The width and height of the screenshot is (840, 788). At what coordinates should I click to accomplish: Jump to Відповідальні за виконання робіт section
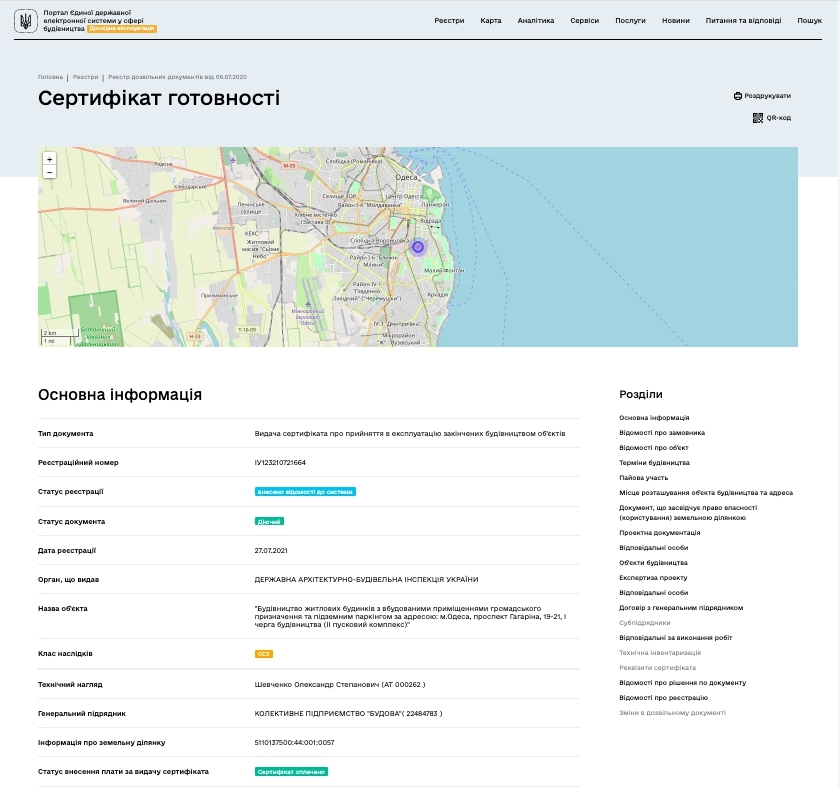pos(676,638)
